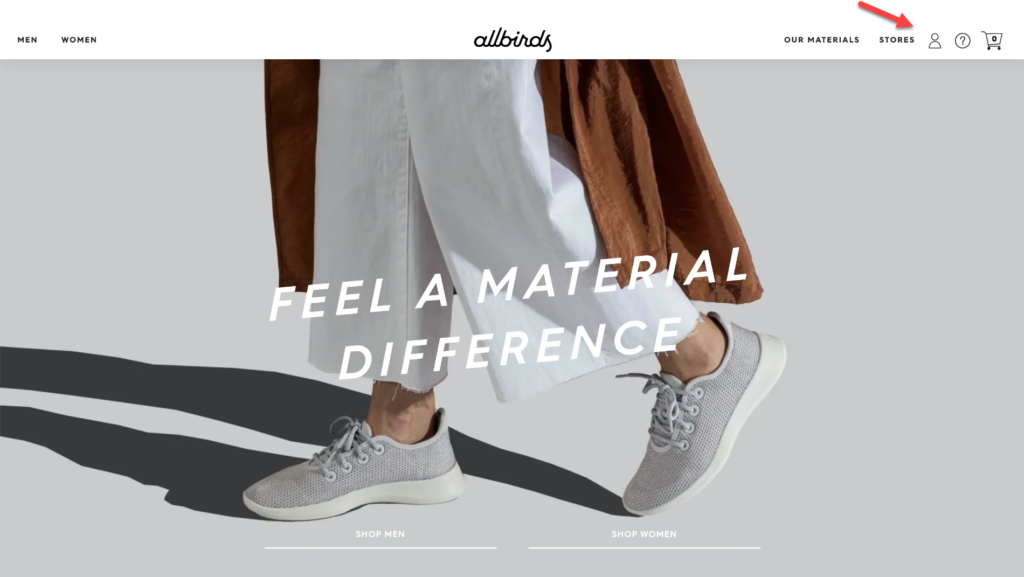Viewport: 1024px width, 577px height.
Task: Open the account profile icon
Action: 935,40
